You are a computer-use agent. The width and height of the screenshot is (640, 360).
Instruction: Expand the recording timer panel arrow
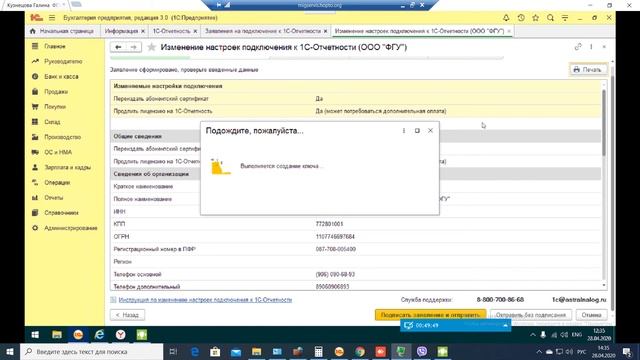[505, 325]
